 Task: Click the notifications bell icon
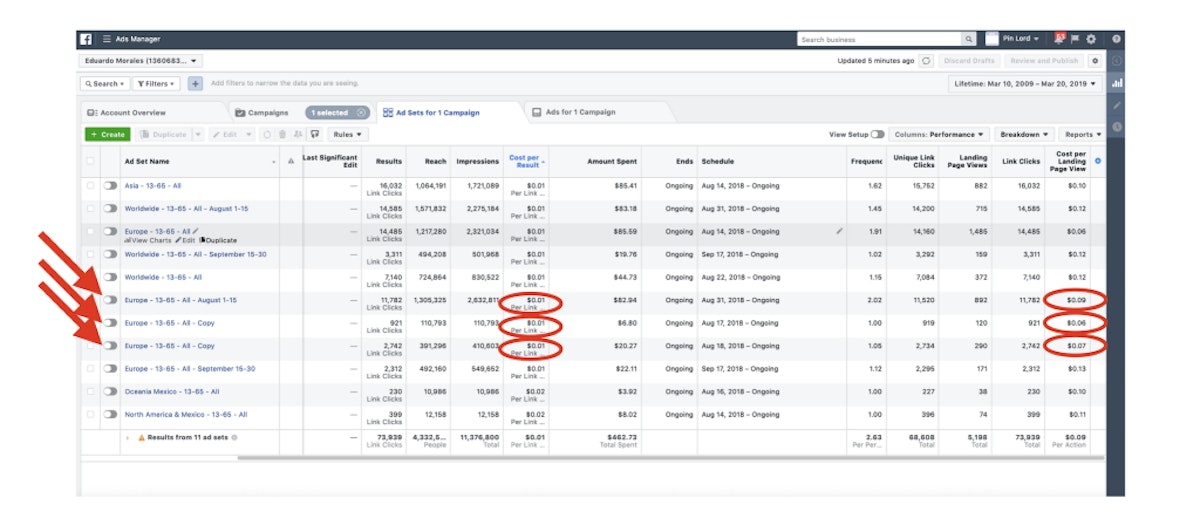[1058, 39]
